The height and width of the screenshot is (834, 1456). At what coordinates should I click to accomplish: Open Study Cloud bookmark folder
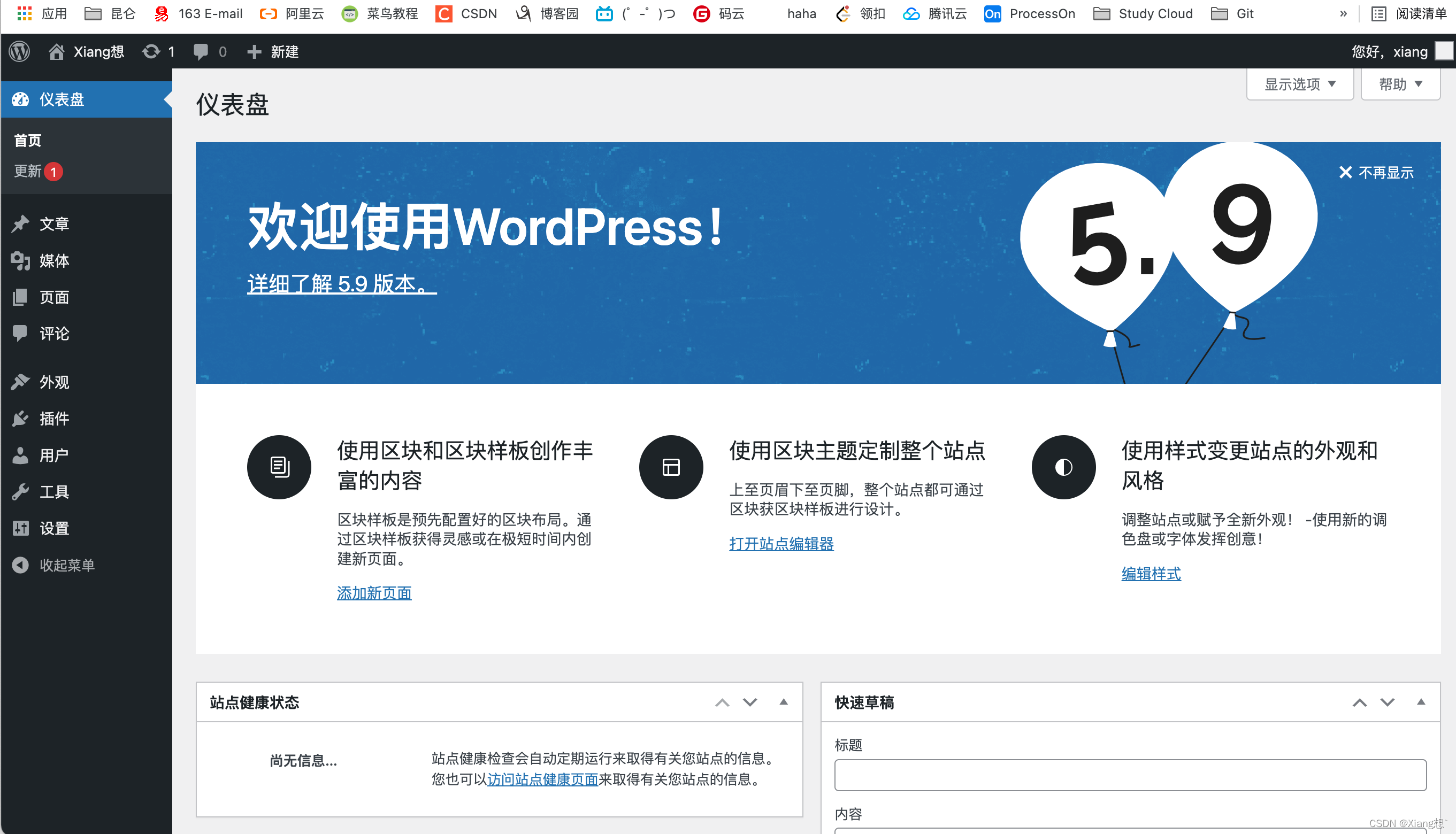(x=1143, y=13)
